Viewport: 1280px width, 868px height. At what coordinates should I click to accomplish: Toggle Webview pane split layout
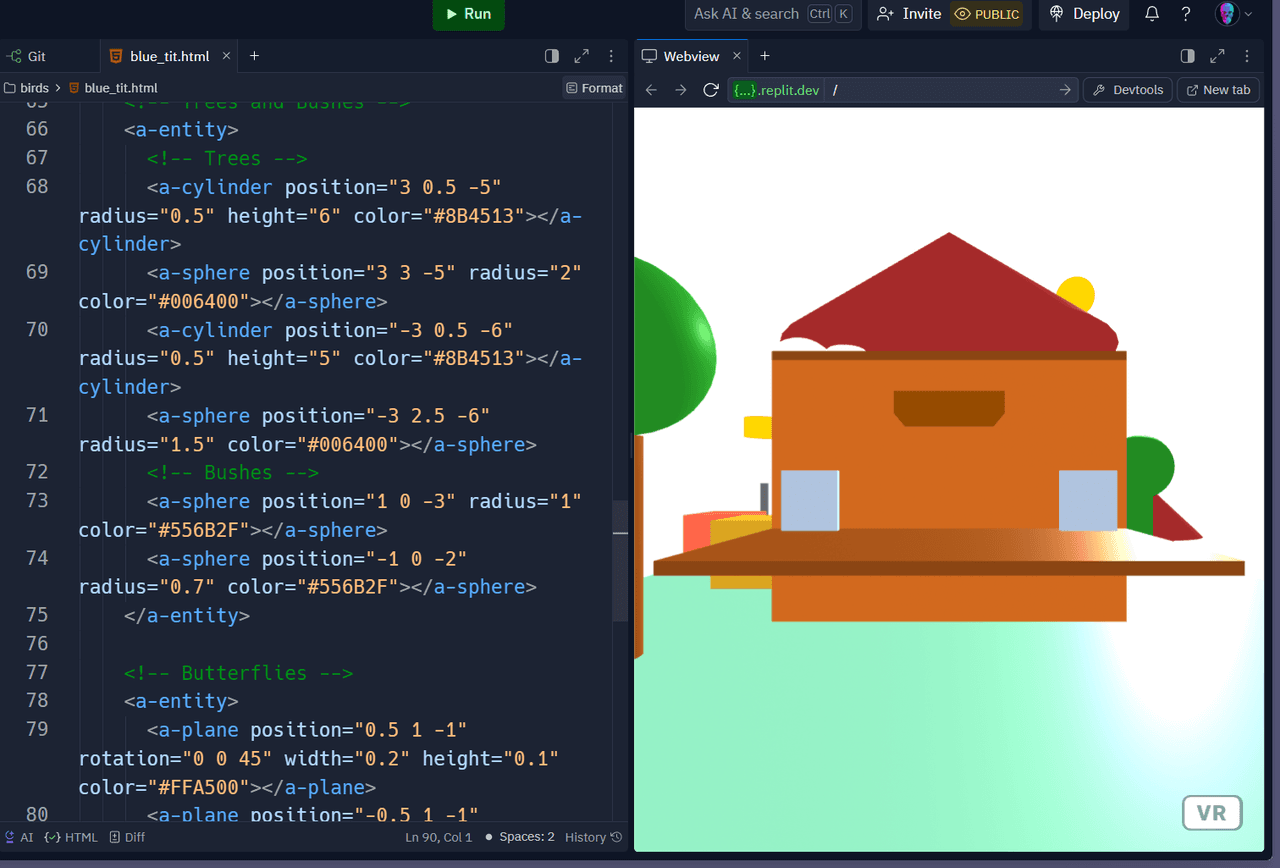[x=1188, y=56]
